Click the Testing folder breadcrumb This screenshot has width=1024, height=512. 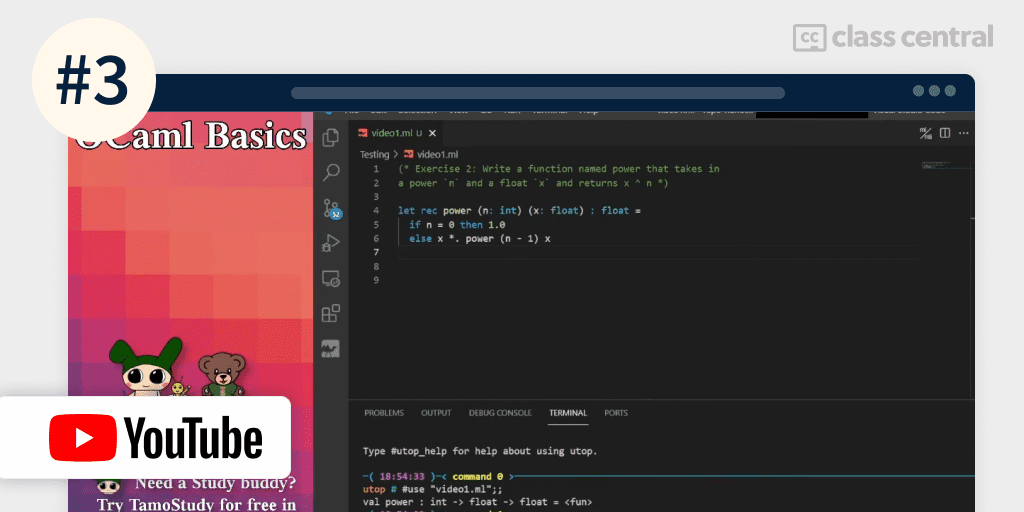[x=374, y=154]
